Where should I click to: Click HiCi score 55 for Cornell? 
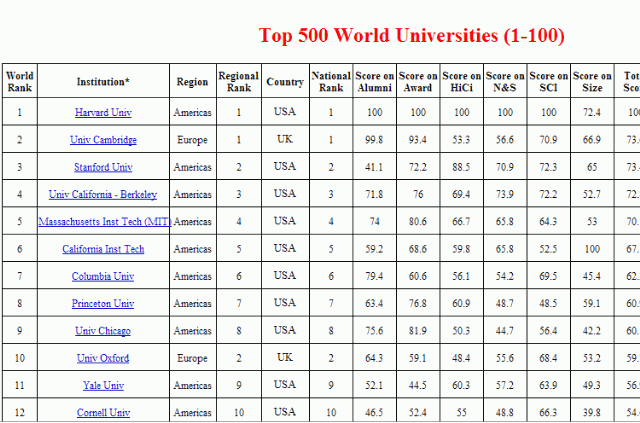coord(462,413)
